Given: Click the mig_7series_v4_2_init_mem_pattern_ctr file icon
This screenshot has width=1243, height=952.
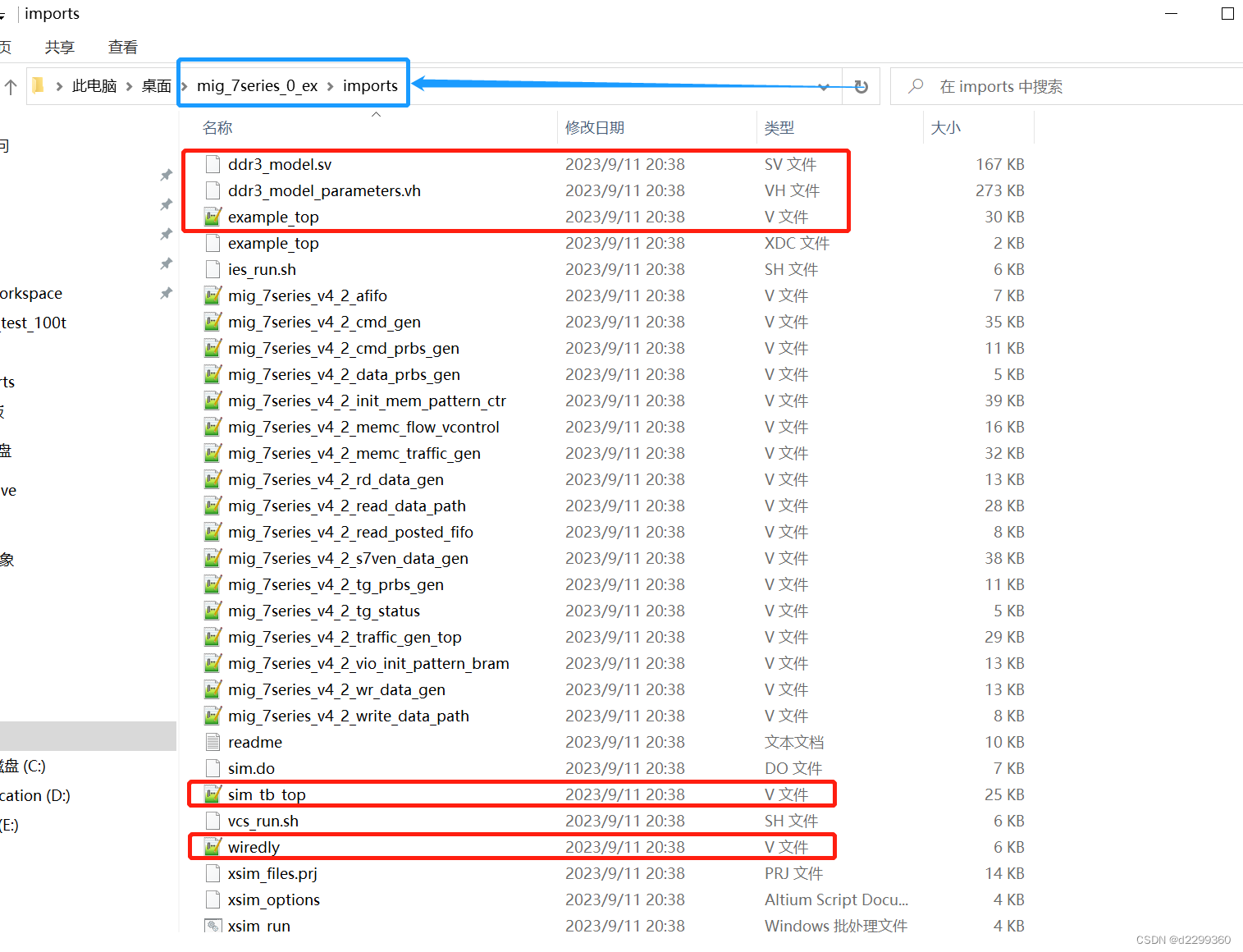Looking at the screenshot, I should tap(212, 400).
